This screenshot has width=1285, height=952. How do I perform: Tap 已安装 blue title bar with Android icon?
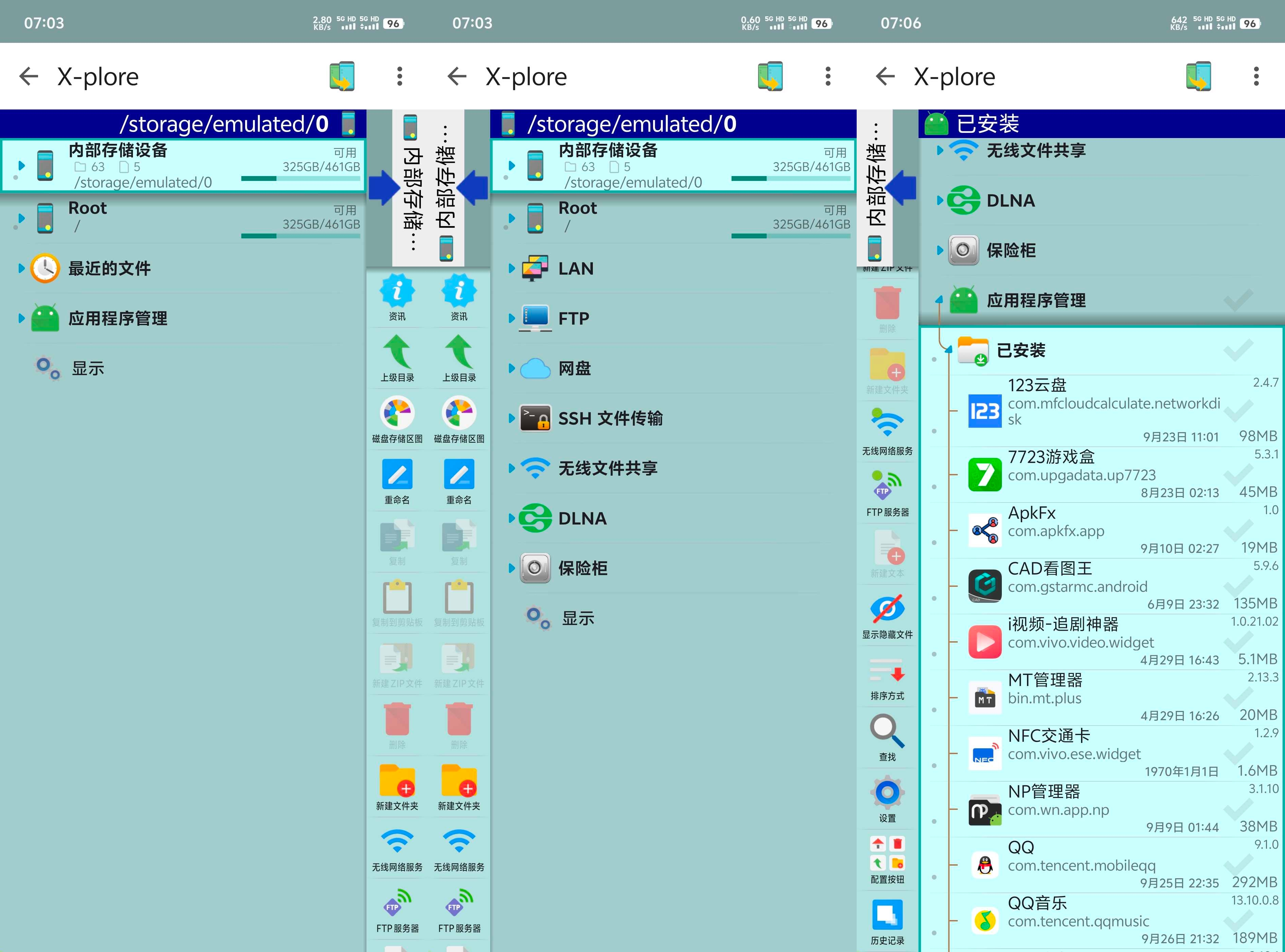click(1101, 123)
